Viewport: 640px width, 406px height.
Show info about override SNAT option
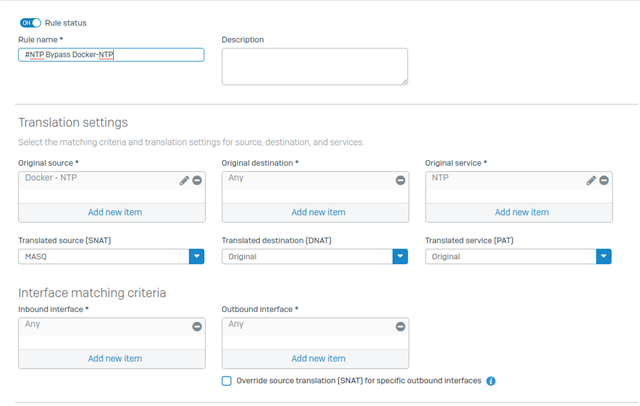coord(491,381)
